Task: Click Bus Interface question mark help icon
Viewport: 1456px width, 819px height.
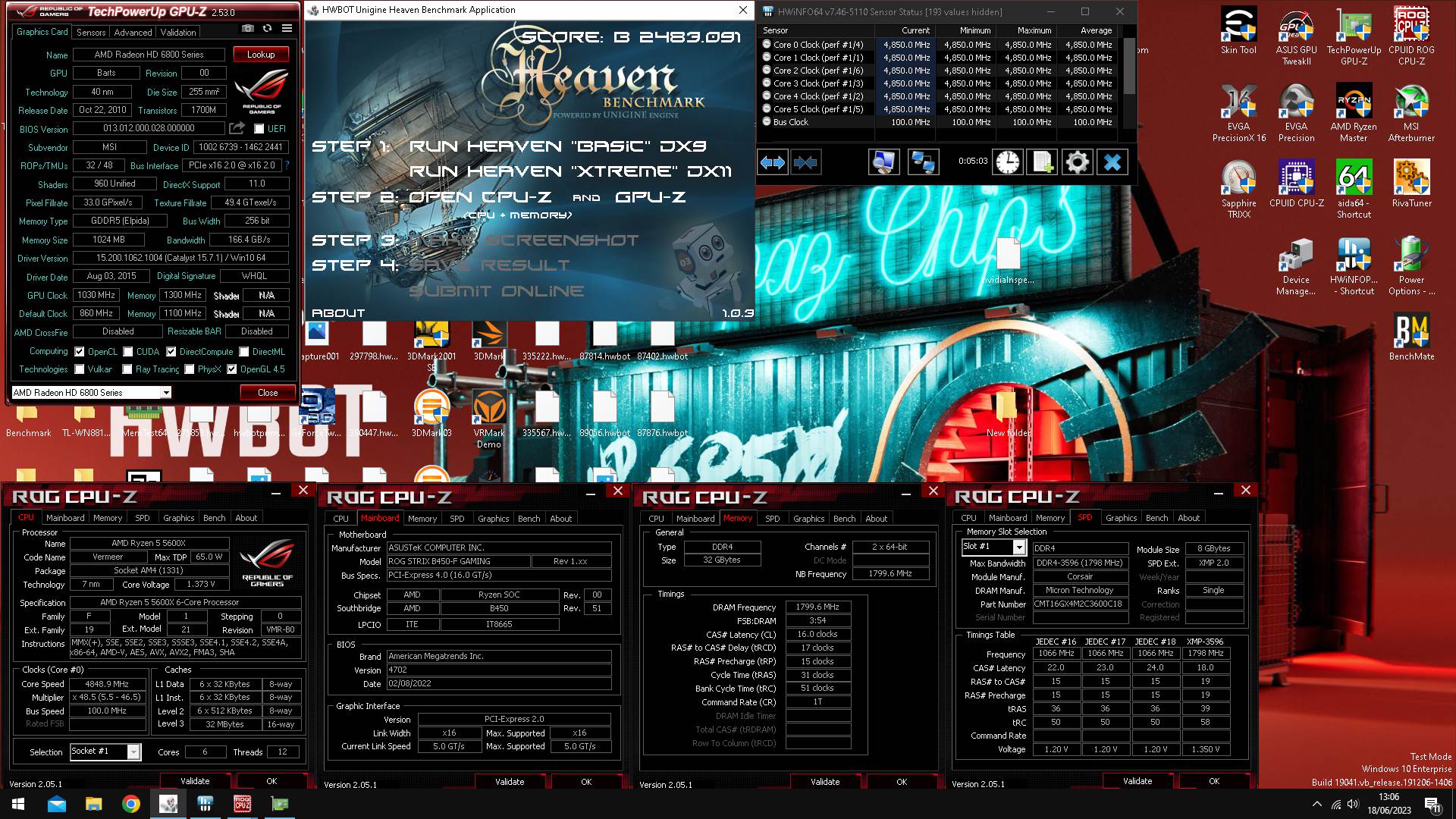Action: 287,165
